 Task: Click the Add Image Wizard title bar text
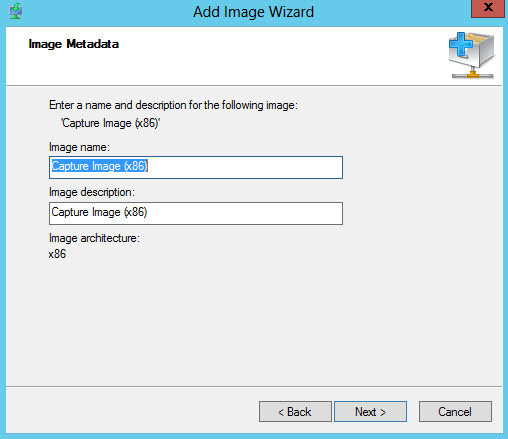click(x=253, y=12)
